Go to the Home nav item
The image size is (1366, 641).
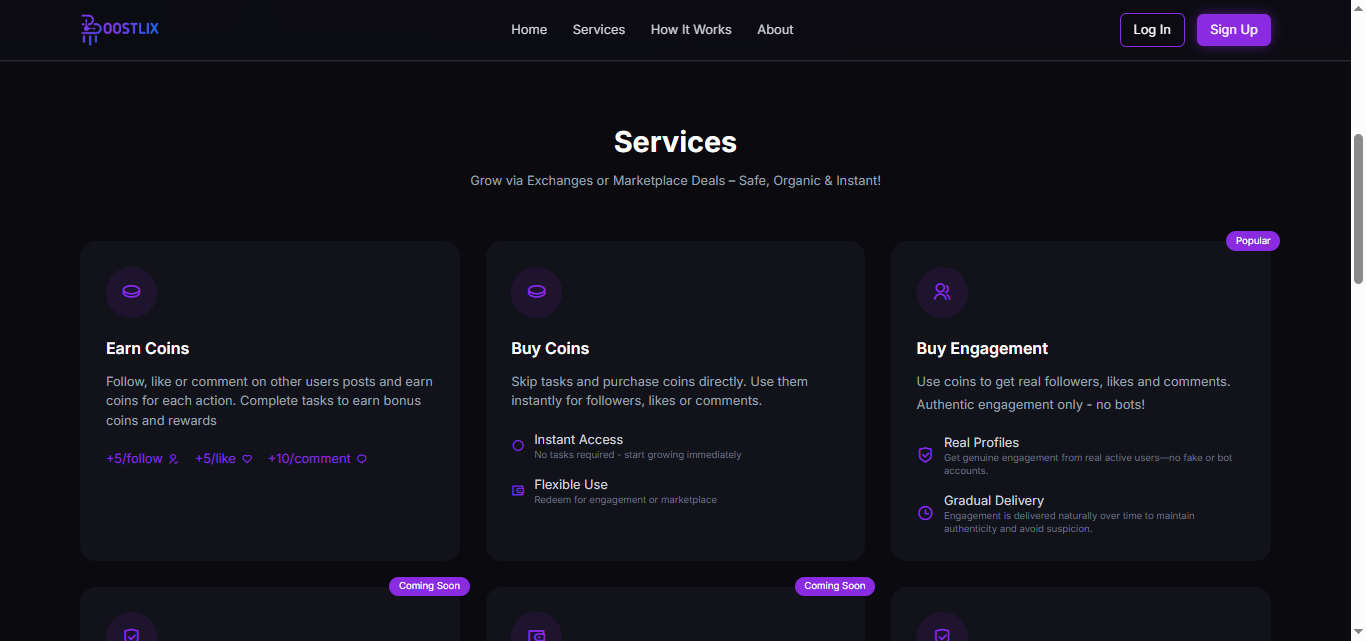529,30
